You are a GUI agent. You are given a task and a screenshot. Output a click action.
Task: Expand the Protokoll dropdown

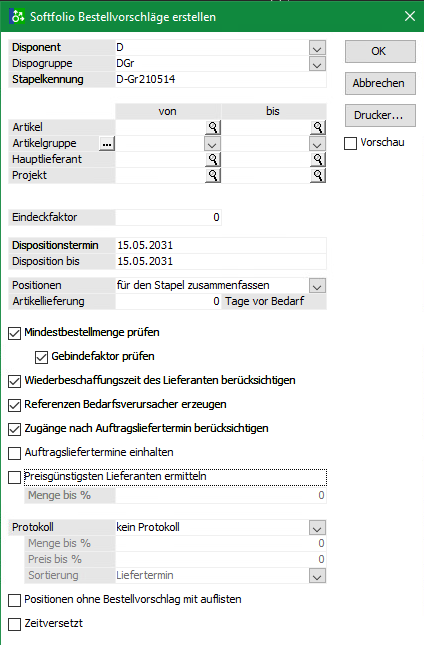click(317, 528)
